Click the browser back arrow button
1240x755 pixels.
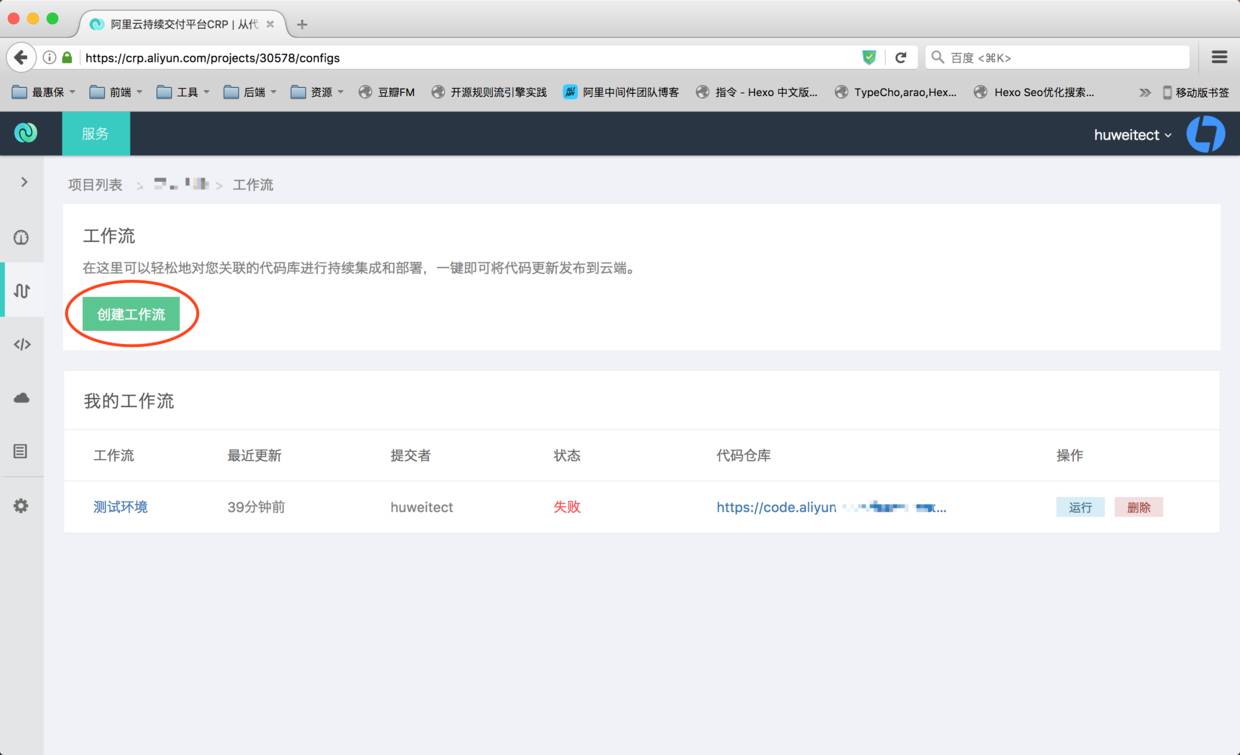20,57
